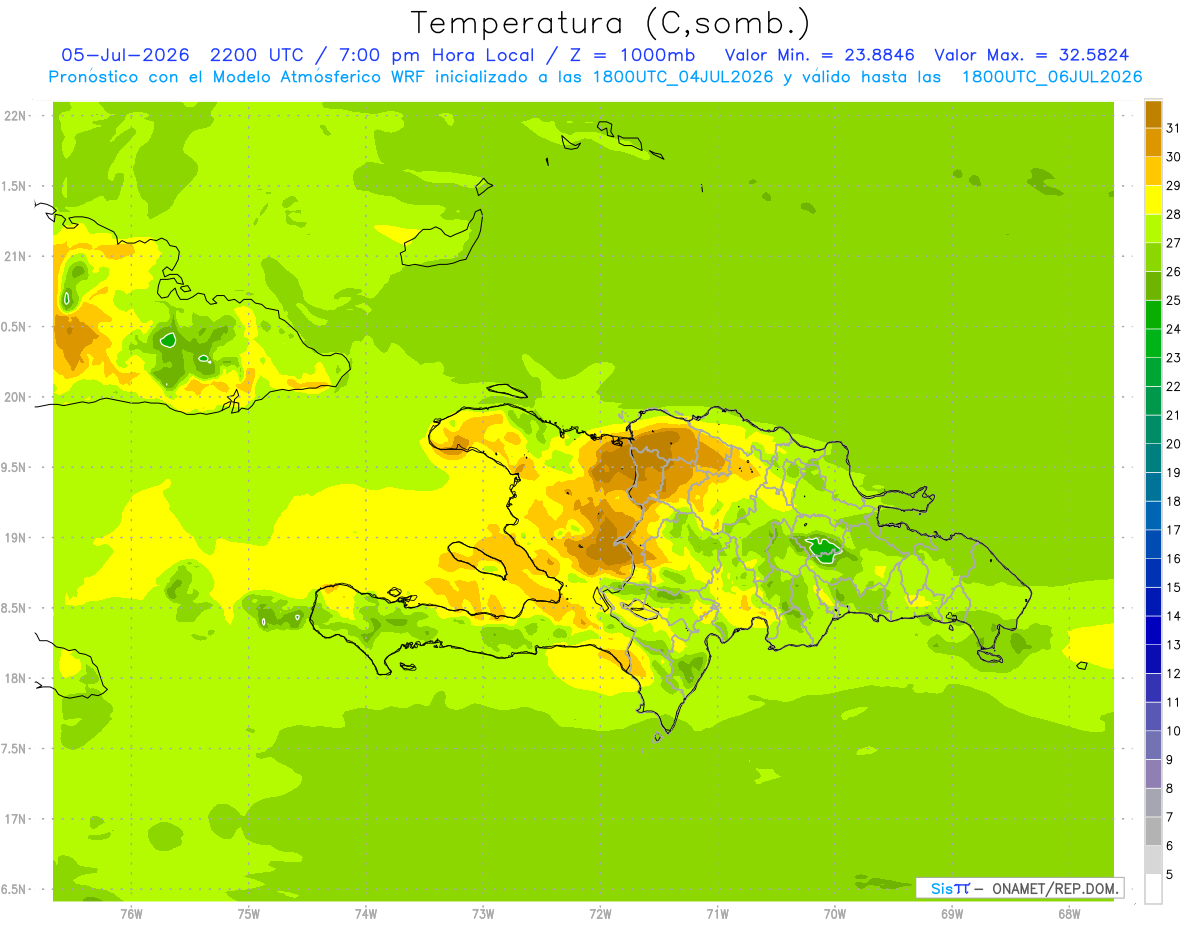Click the '1.5N' latitude label
Viewport: 1200px width, 927px height.
tap(15, 186)
